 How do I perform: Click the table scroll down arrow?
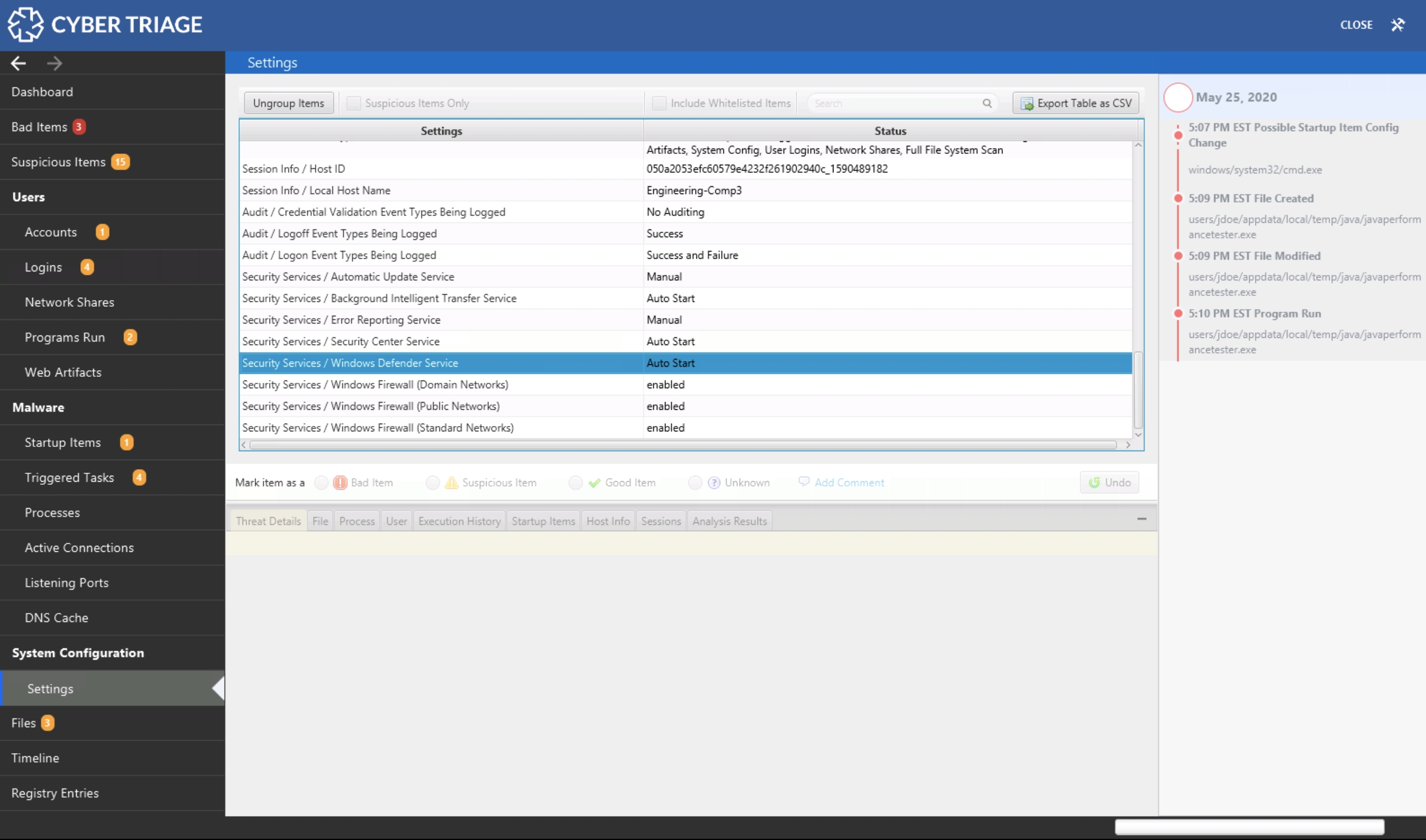[1138, 435]
